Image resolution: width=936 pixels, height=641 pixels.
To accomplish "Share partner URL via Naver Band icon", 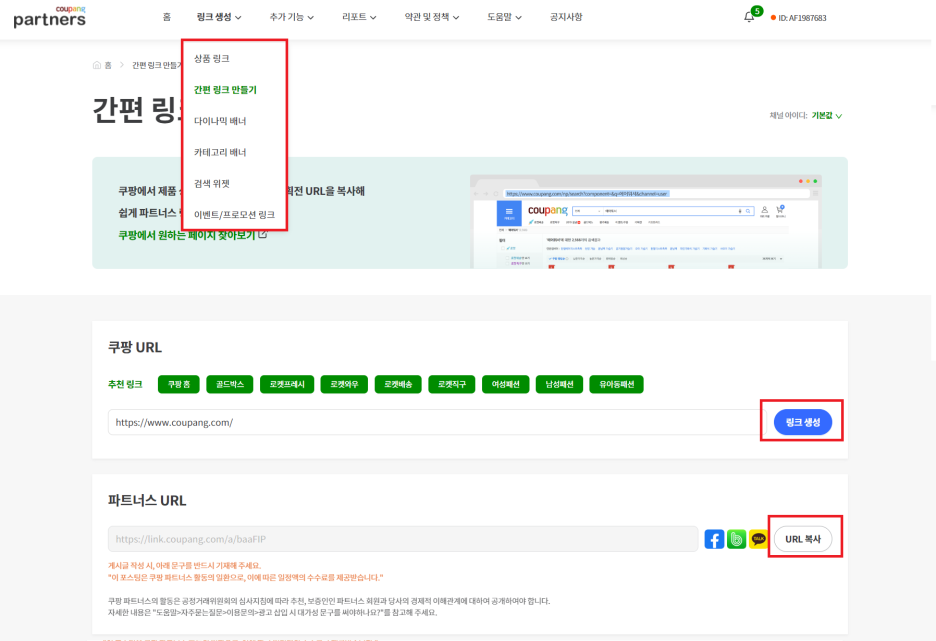I will (737, 539).
